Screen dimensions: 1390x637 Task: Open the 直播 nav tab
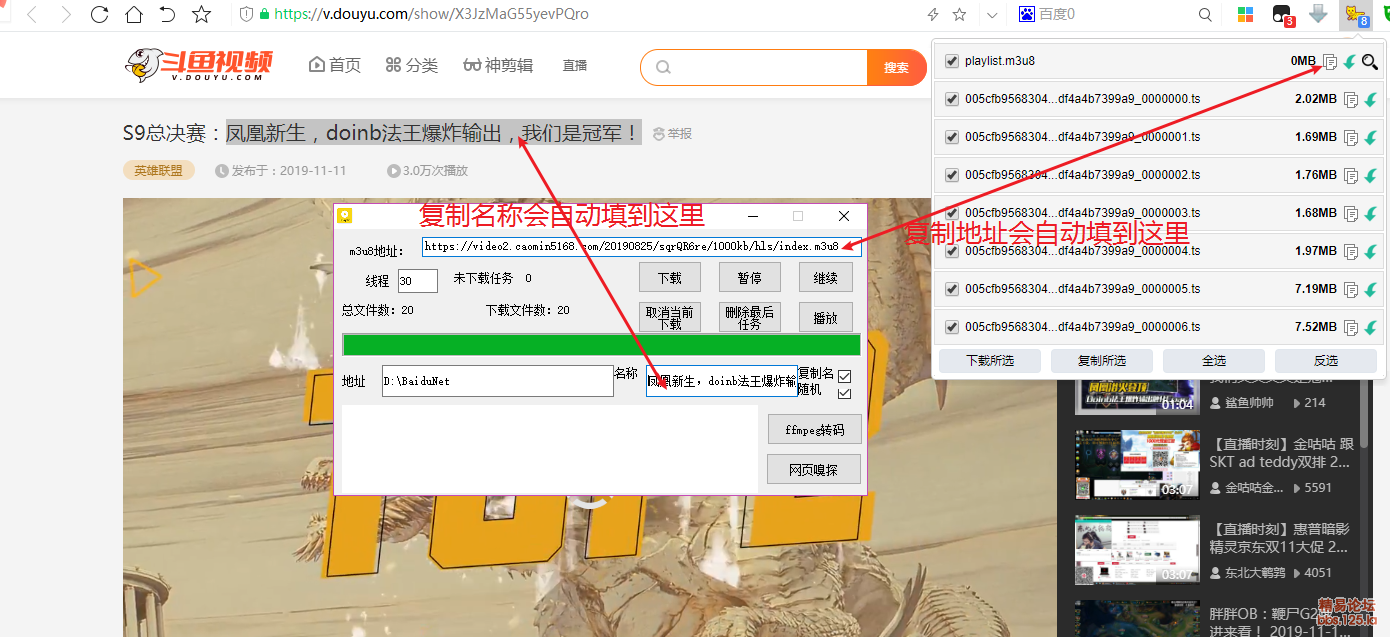tap(575, 65)
